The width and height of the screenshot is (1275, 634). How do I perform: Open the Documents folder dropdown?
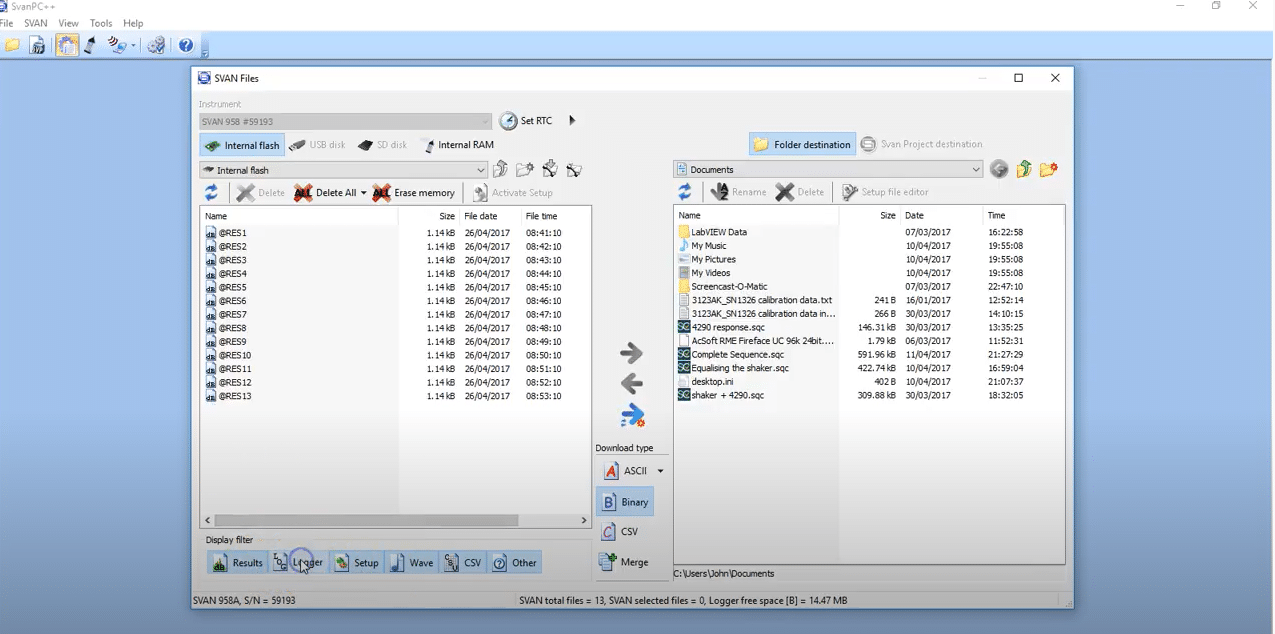[976, 170]
